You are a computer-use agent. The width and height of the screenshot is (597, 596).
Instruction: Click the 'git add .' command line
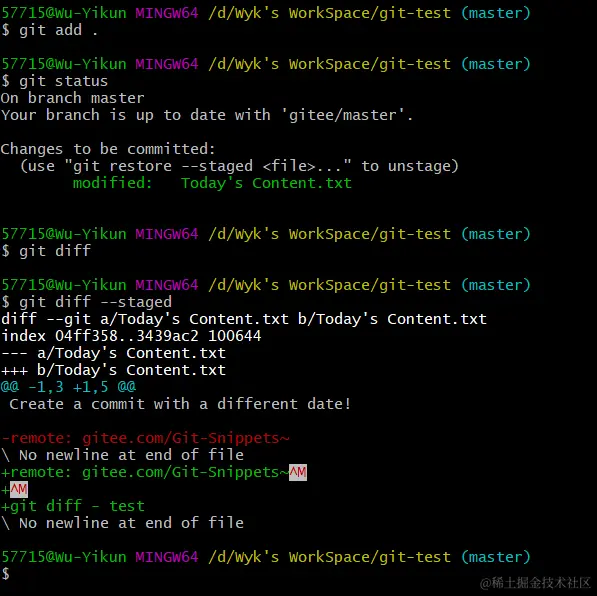coord(49,30)
